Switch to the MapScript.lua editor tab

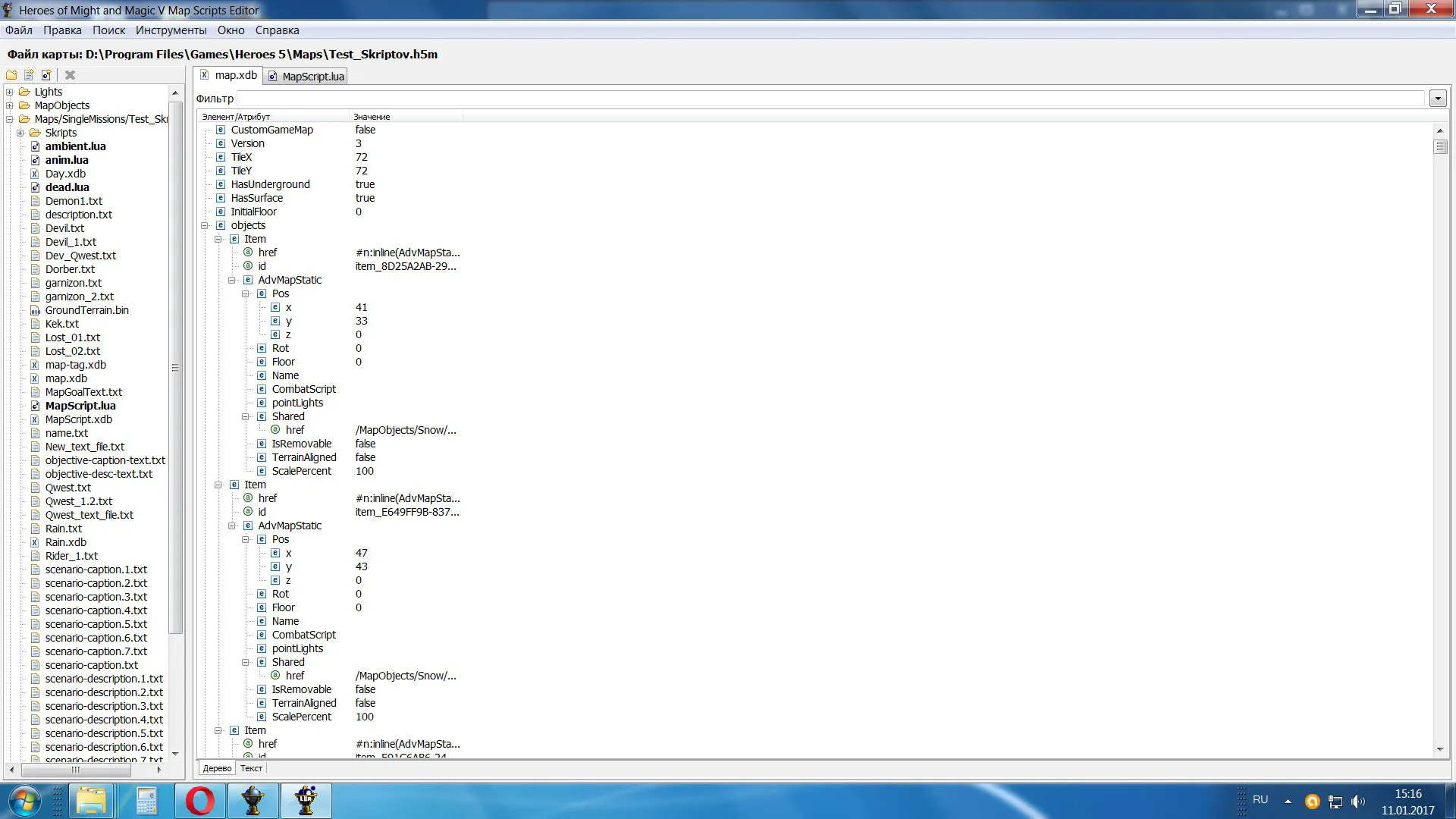[x=306, y=76]
